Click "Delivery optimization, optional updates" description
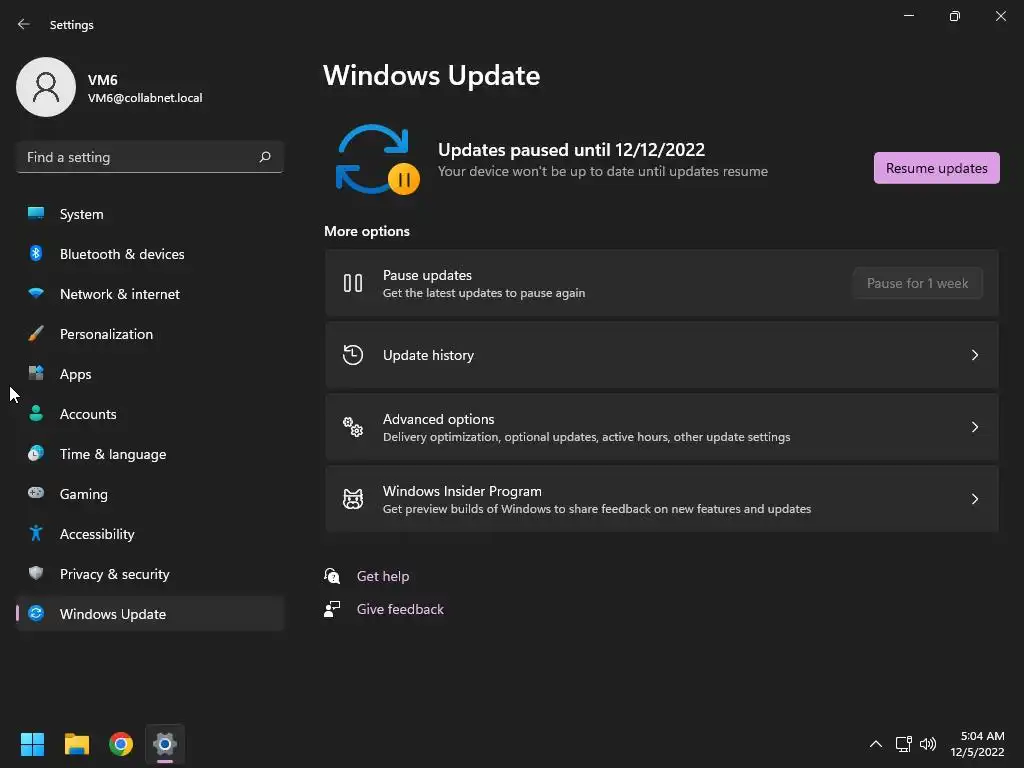The image size is (1024, 768). [x=586, y=437]
